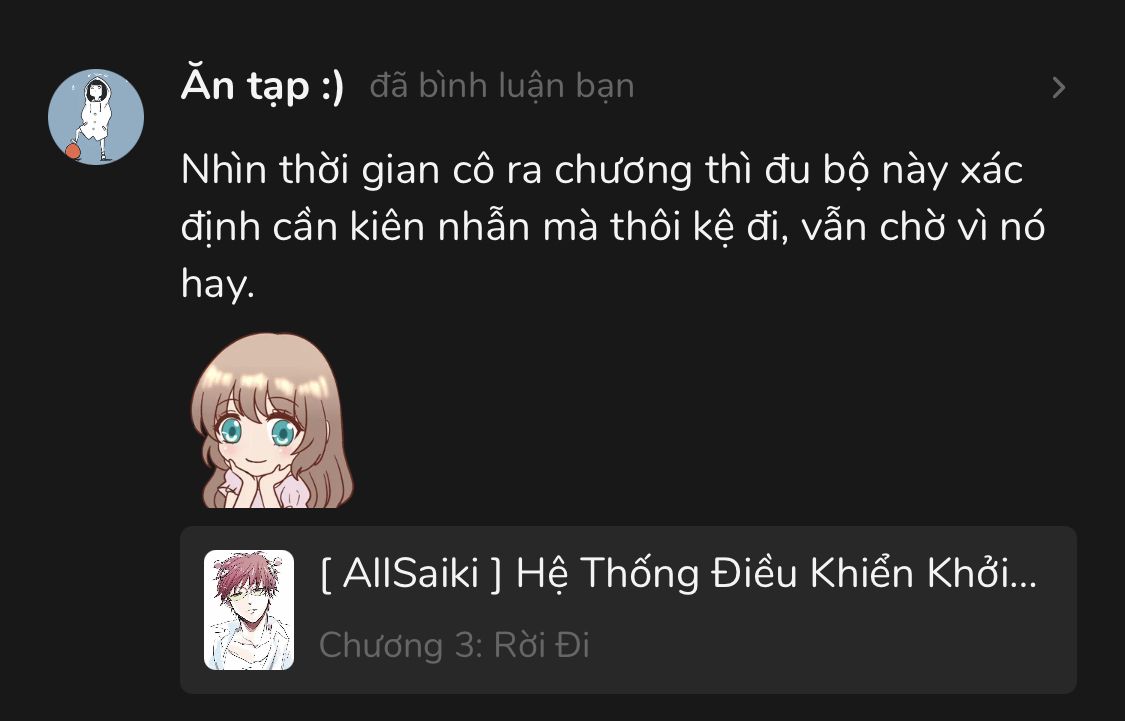This screenshot has width=1125, height=721.
Task: Tap the 'đã bình luận bạn' label
Action: click(x=502, y=86)
